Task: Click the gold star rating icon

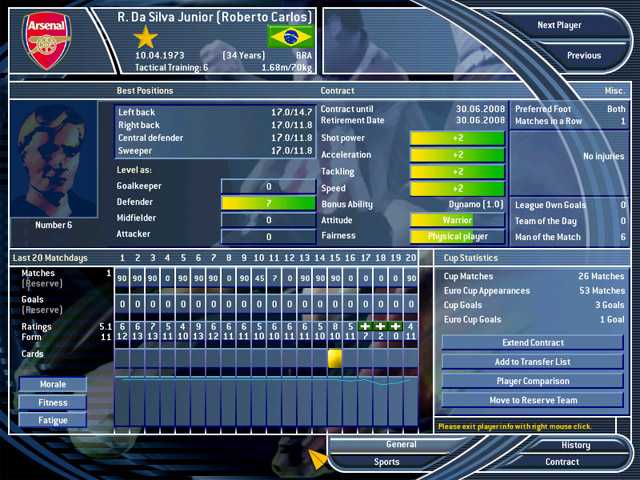Action: pyautogui.click(x=147, y=38)
